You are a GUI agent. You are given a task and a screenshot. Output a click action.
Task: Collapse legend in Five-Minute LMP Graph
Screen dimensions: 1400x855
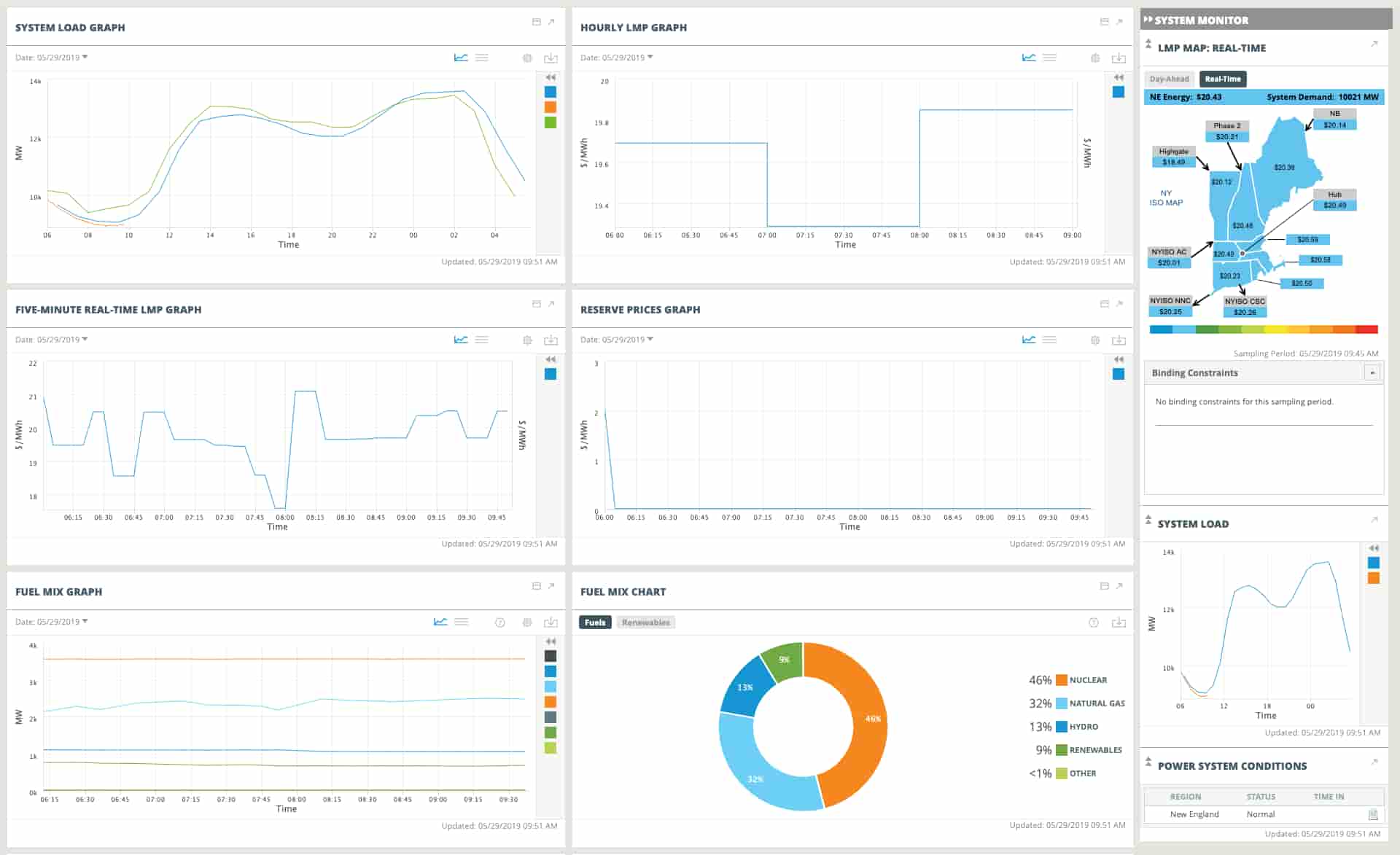[551, 359]
